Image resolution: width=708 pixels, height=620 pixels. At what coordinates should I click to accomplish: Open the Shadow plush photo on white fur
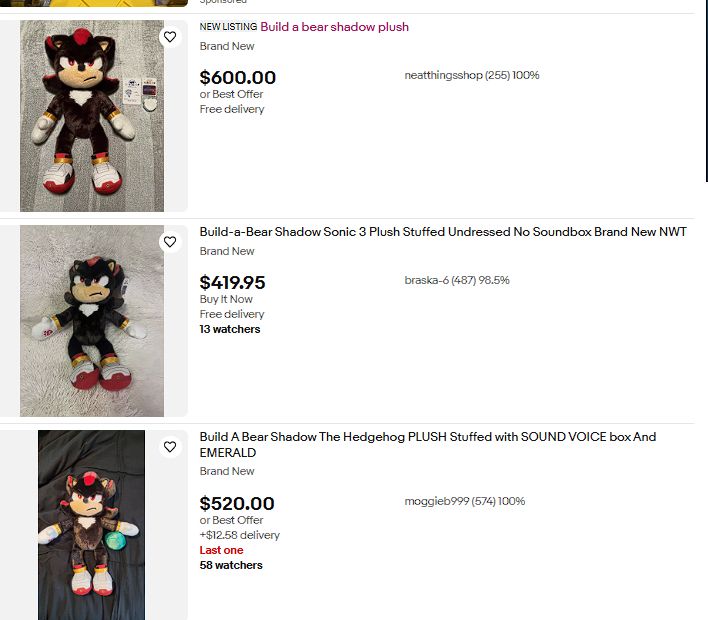[x=92, y=321]
